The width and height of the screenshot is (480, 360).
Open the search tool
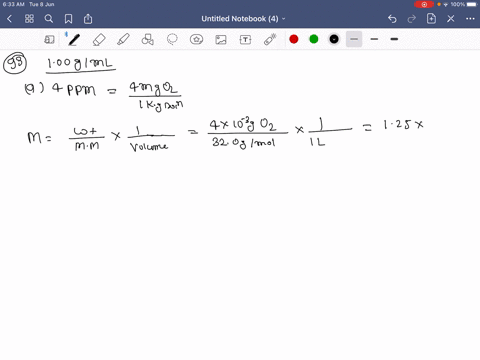click(x=49, y=19)
